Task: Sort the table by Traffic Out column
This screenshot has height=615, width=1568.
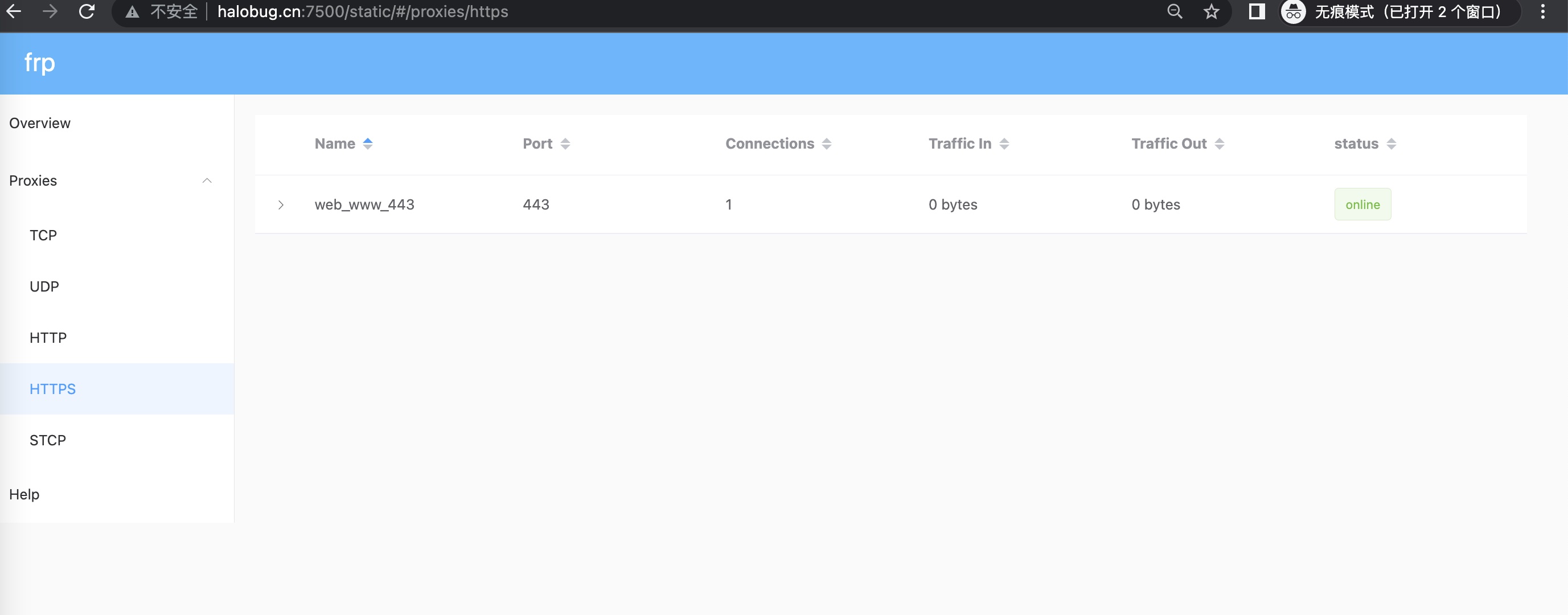Action: pos(1169,143)
